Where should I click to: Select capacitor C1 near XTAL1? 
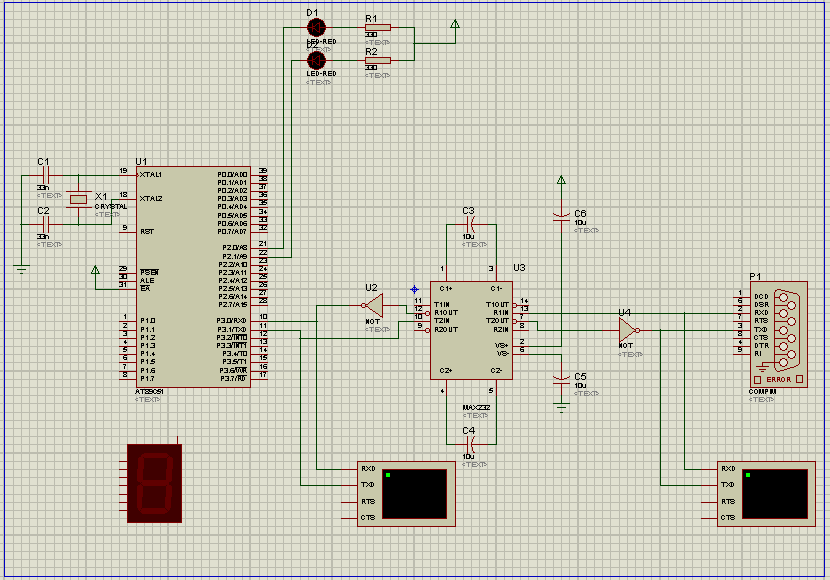click(x=44, y=176)
